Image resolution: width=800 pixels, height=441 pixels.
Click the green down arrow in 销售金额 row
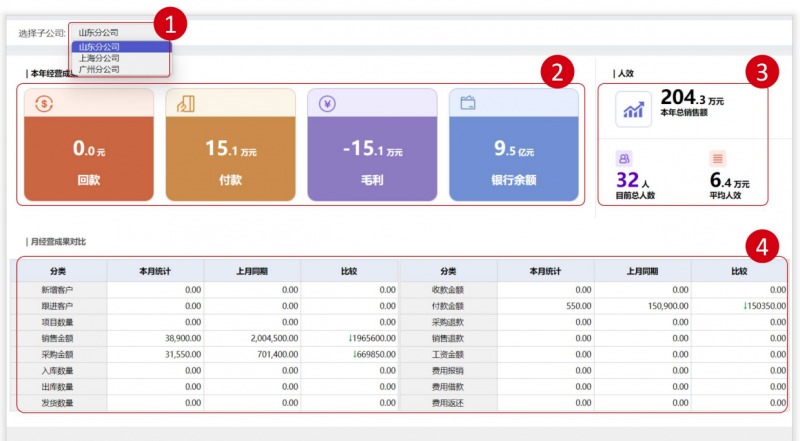click(x=350, y=339)
